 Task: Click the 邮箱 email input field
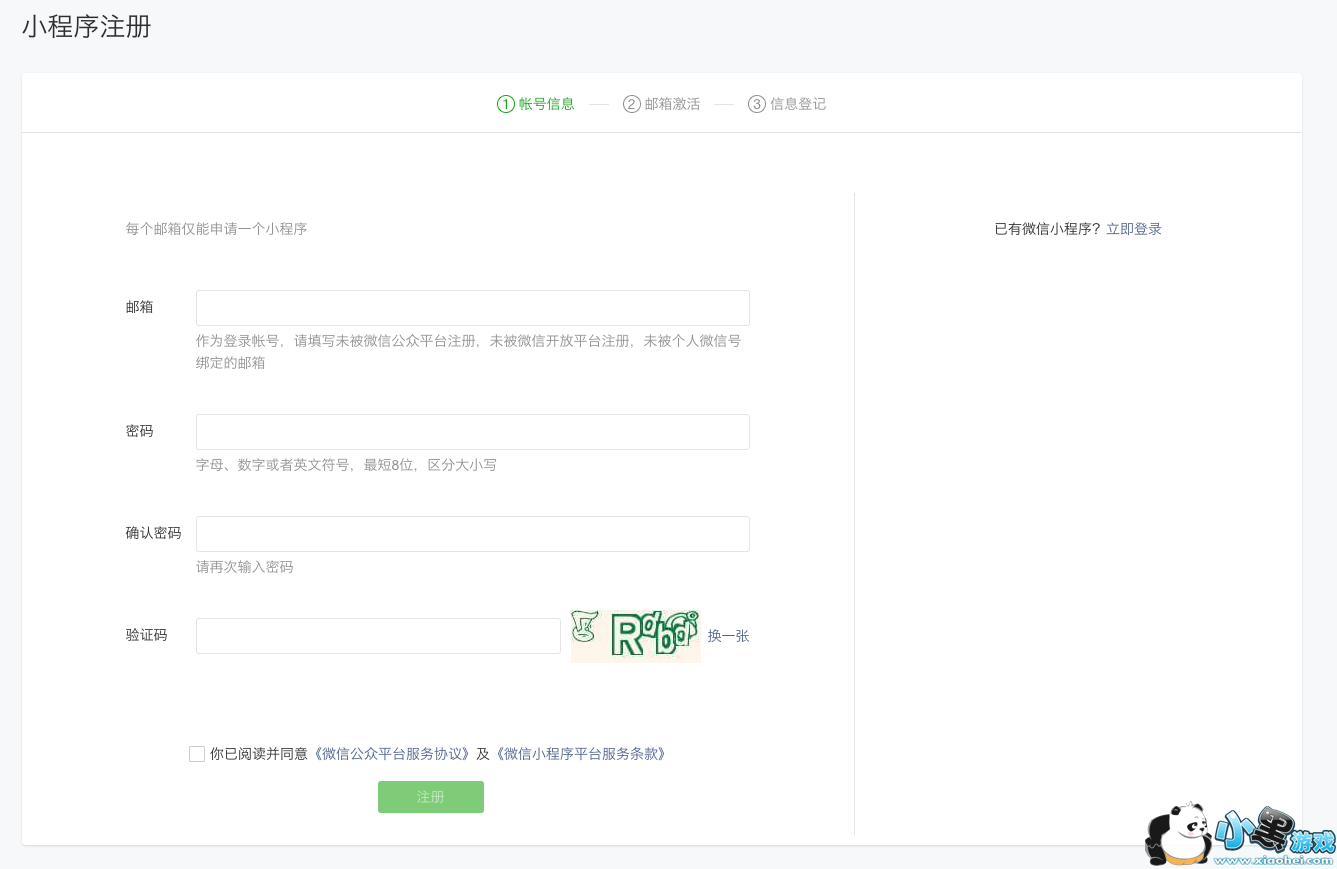tap(473, 308)
